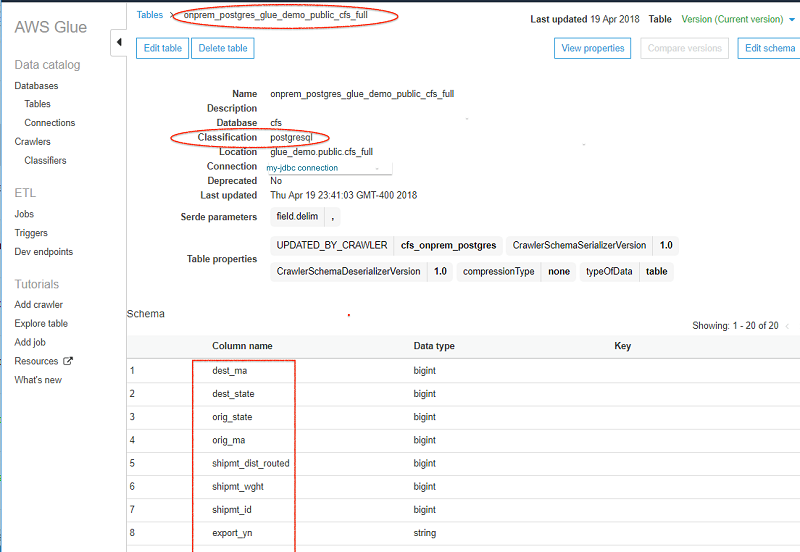This screenshot has width=800, height=552.
Task: Click the CrawlerSchemaSerializerVersion property
Action: (579, 245)
